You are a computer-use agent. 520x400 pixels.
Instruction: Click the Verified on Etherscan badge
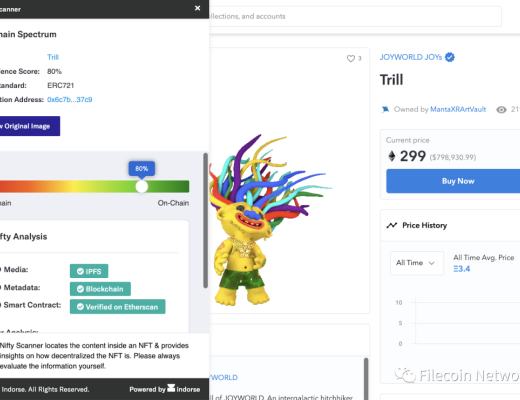point(118,307)
